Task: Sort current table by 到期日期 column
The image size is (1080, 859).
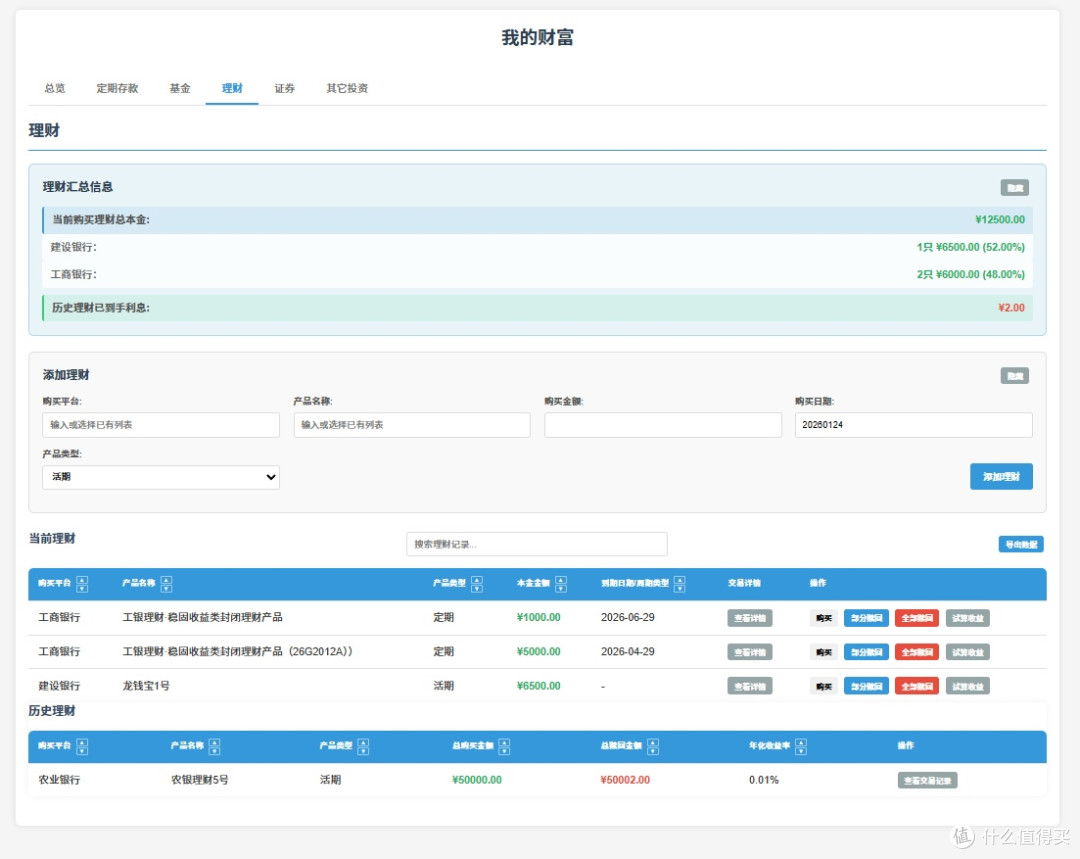Action: tap(680, 584)
